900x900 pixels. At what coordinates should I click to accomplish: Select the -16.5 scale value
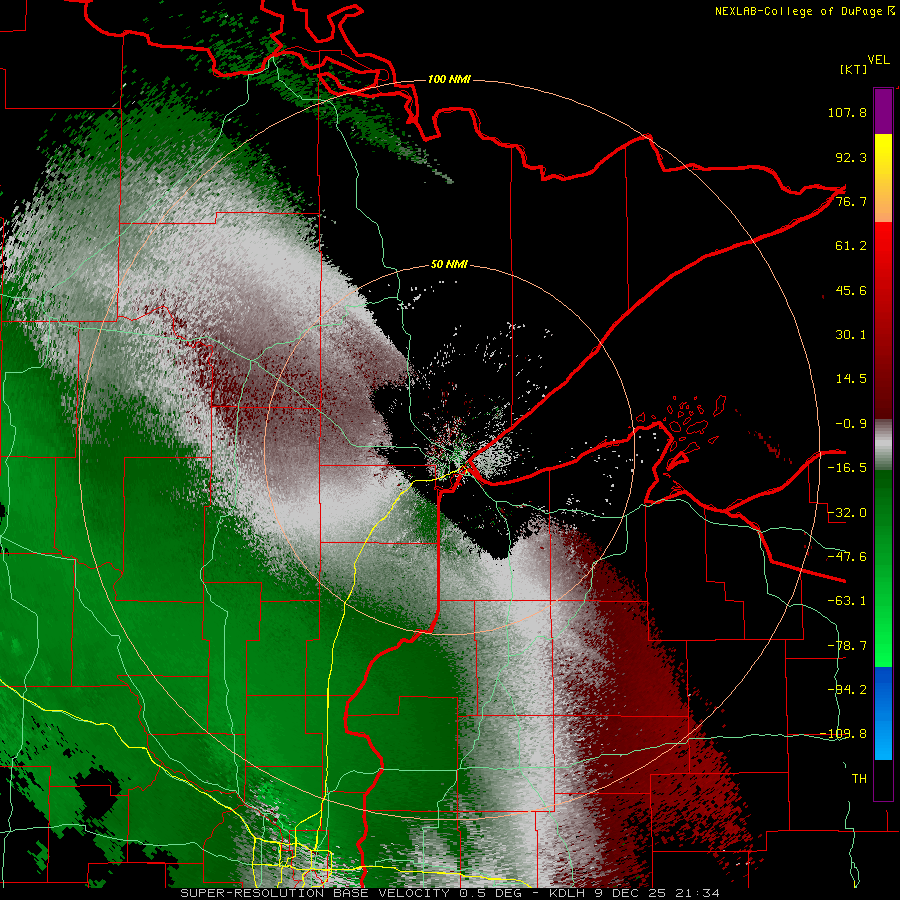click(x=847, y=468)
